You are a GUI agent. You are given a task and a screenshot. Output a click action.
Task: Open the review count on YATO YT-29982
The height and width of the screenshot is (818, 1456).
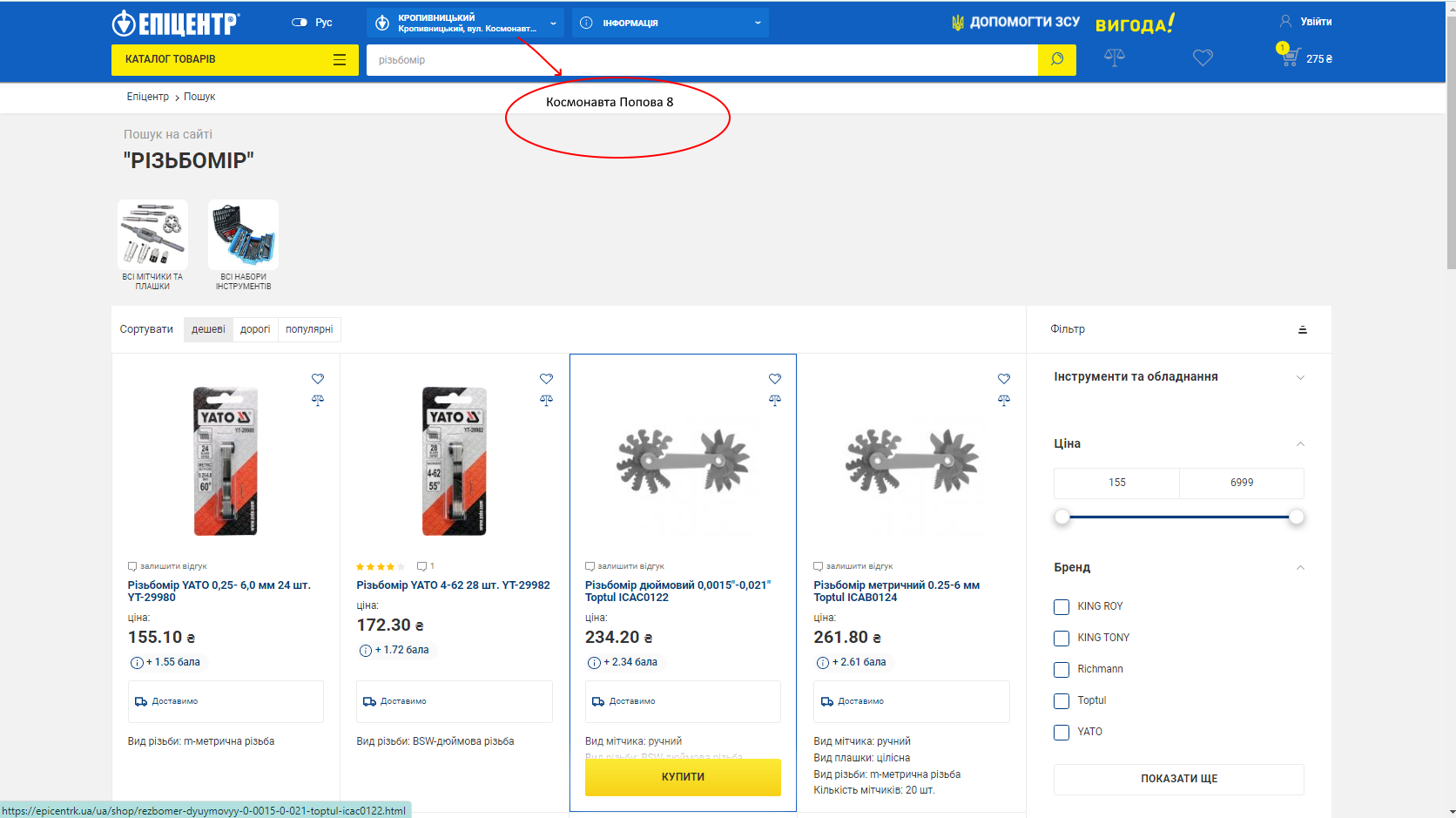[x=426, y=566]
